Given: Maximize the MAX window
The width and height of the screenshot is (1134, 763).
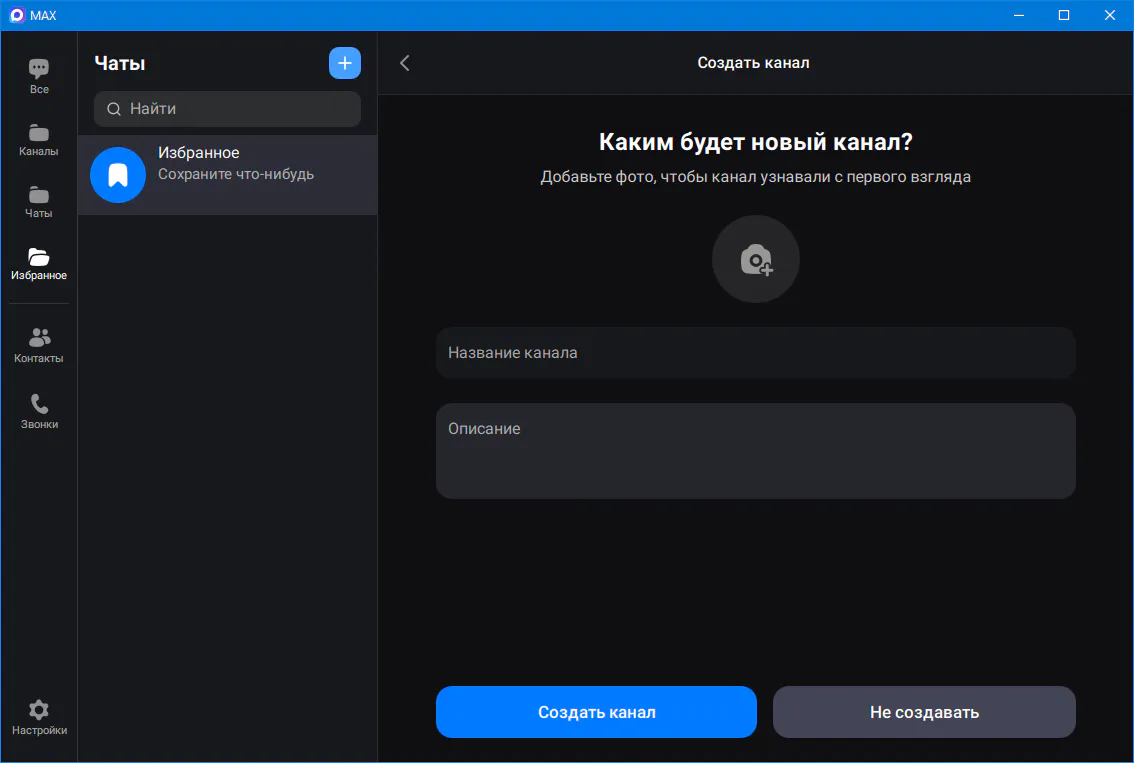Looking at the screenshot, I should pyautogui.click(x=1064, y=15).
